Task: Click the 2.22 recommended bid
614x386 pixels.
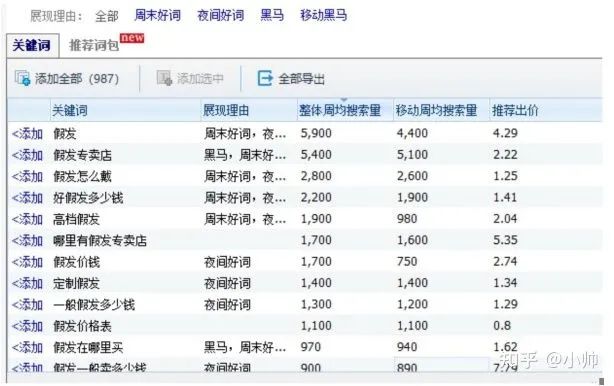Action: tap(505, 155)
